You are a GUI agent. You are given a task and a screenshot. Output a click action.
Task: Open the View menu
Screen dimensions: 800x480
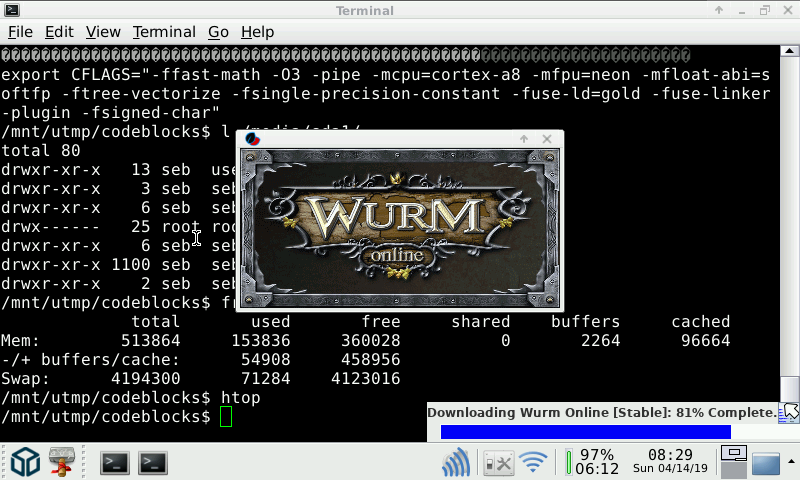[x=103, y=32]
